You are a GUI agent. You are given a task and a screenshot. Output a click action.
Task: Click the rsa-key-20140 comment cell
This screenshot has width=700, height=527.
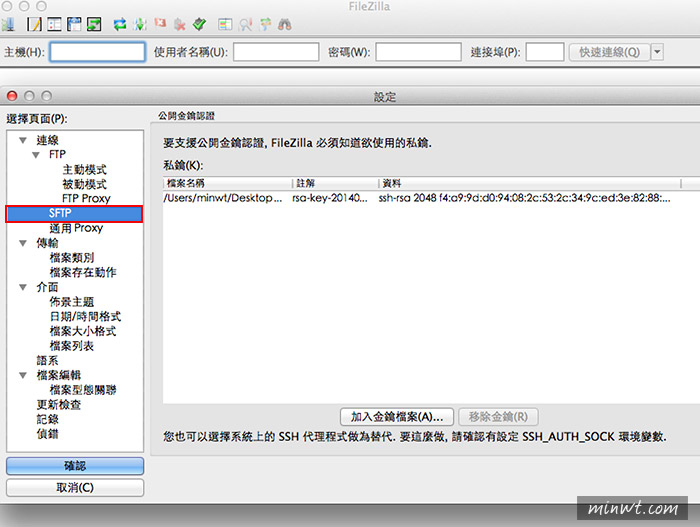pos(330,198)
